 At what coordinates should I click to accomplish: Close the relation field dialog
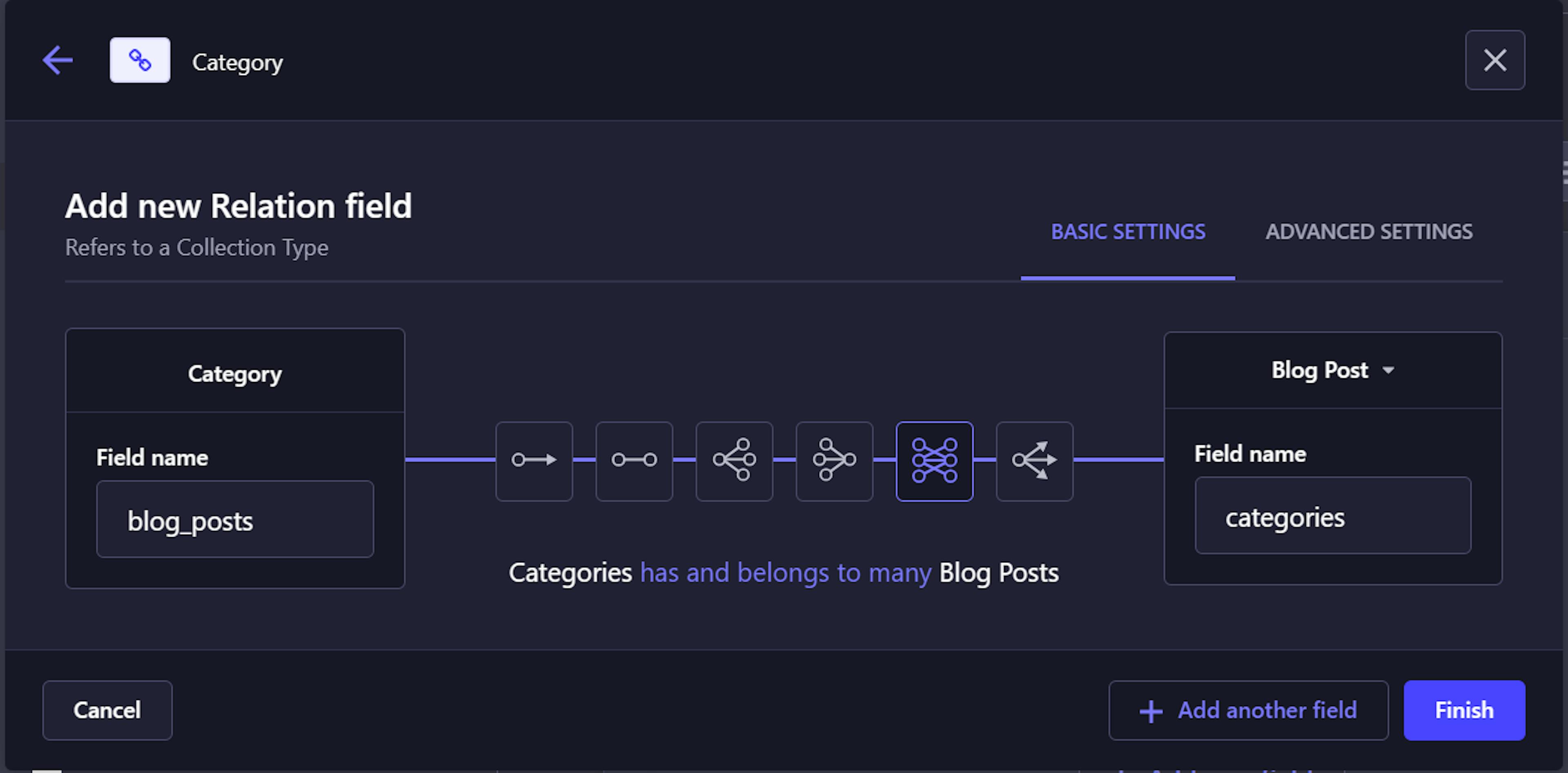pos(1497,61)
